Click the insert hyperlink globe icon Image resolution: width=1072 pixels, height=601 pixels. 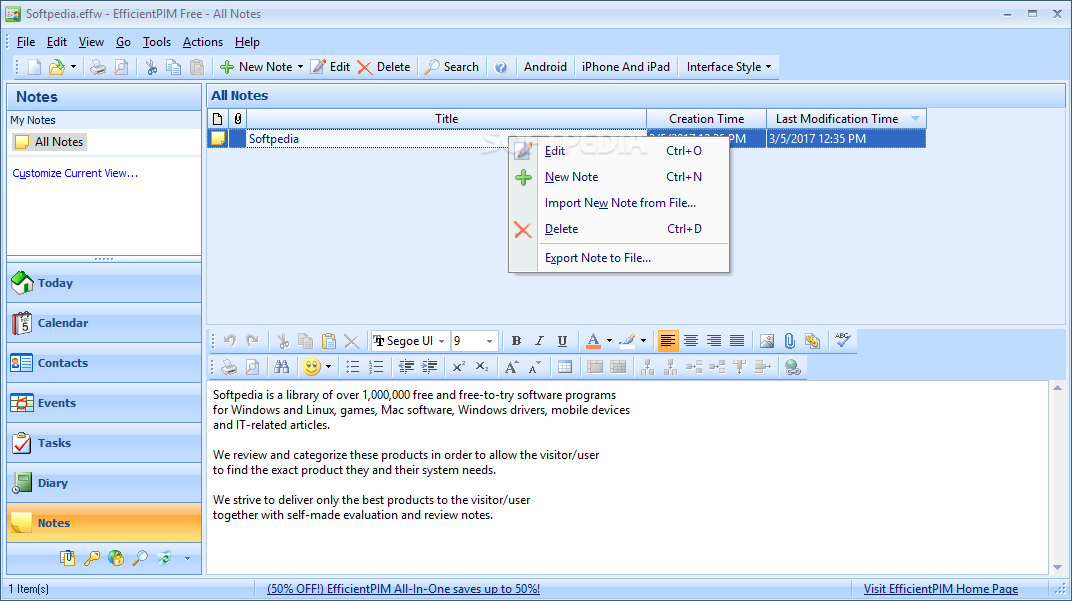[792, 367]
